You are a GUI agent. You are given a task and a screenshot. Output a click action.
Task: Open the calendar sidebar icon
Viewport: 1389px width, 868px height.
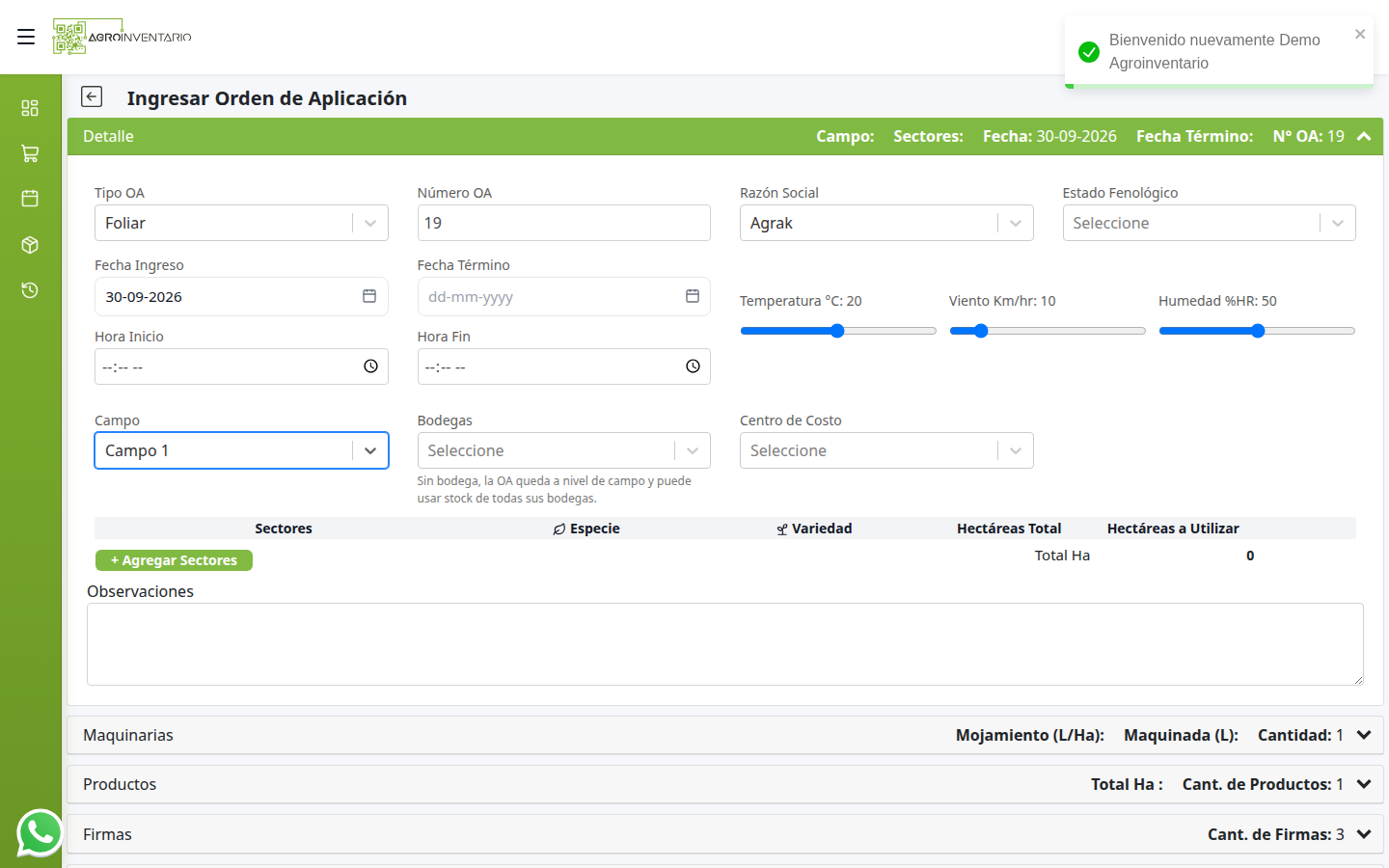point(30,199)
